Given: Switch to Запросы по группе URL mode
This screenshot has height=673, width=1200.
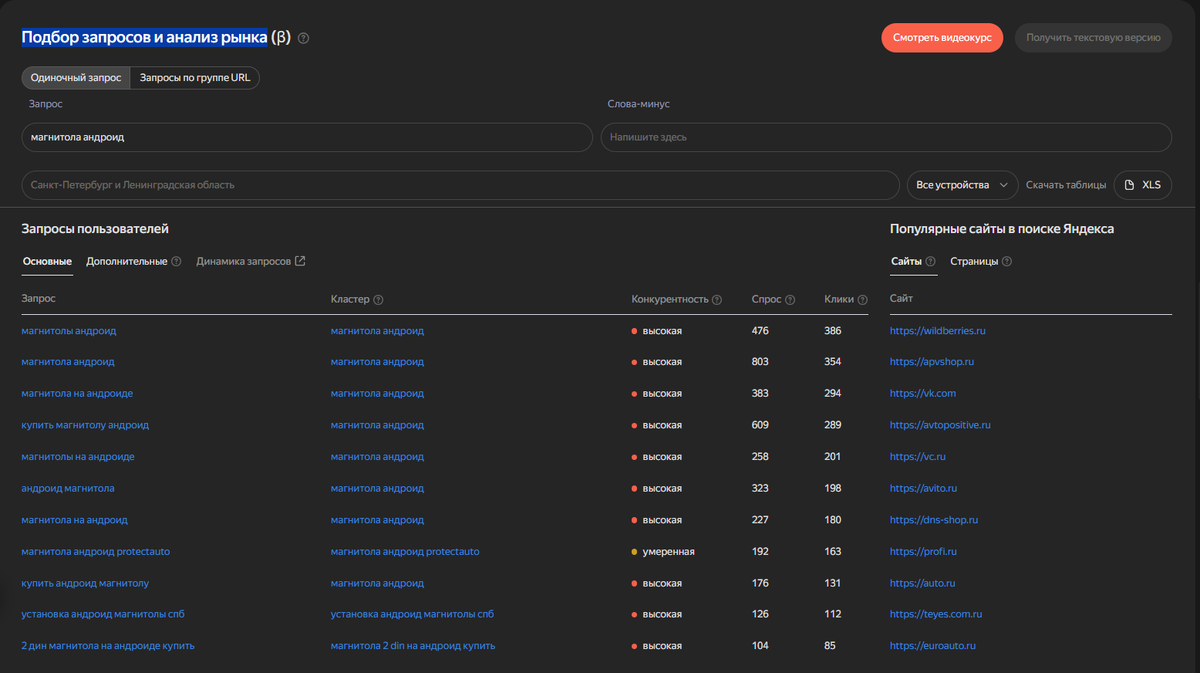Looking at the screenshot, I should [x=194, y=78].
